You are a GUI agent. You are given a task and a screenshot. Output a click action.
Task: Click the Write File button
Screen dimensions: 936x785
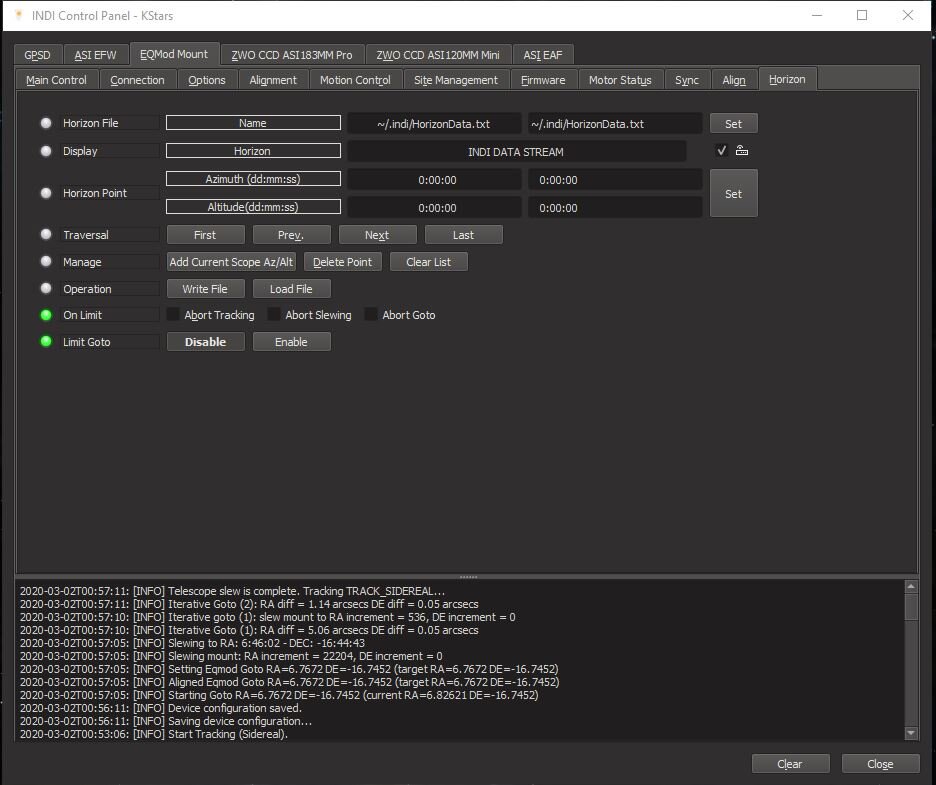205,288
